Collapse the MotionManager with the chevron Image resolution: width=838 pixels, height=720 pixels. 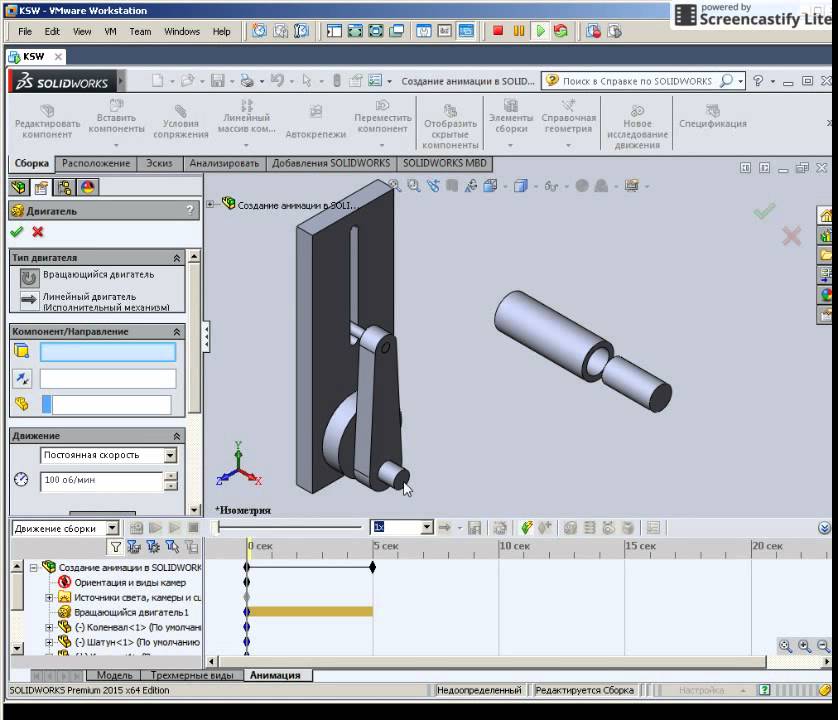coord(824,528)
